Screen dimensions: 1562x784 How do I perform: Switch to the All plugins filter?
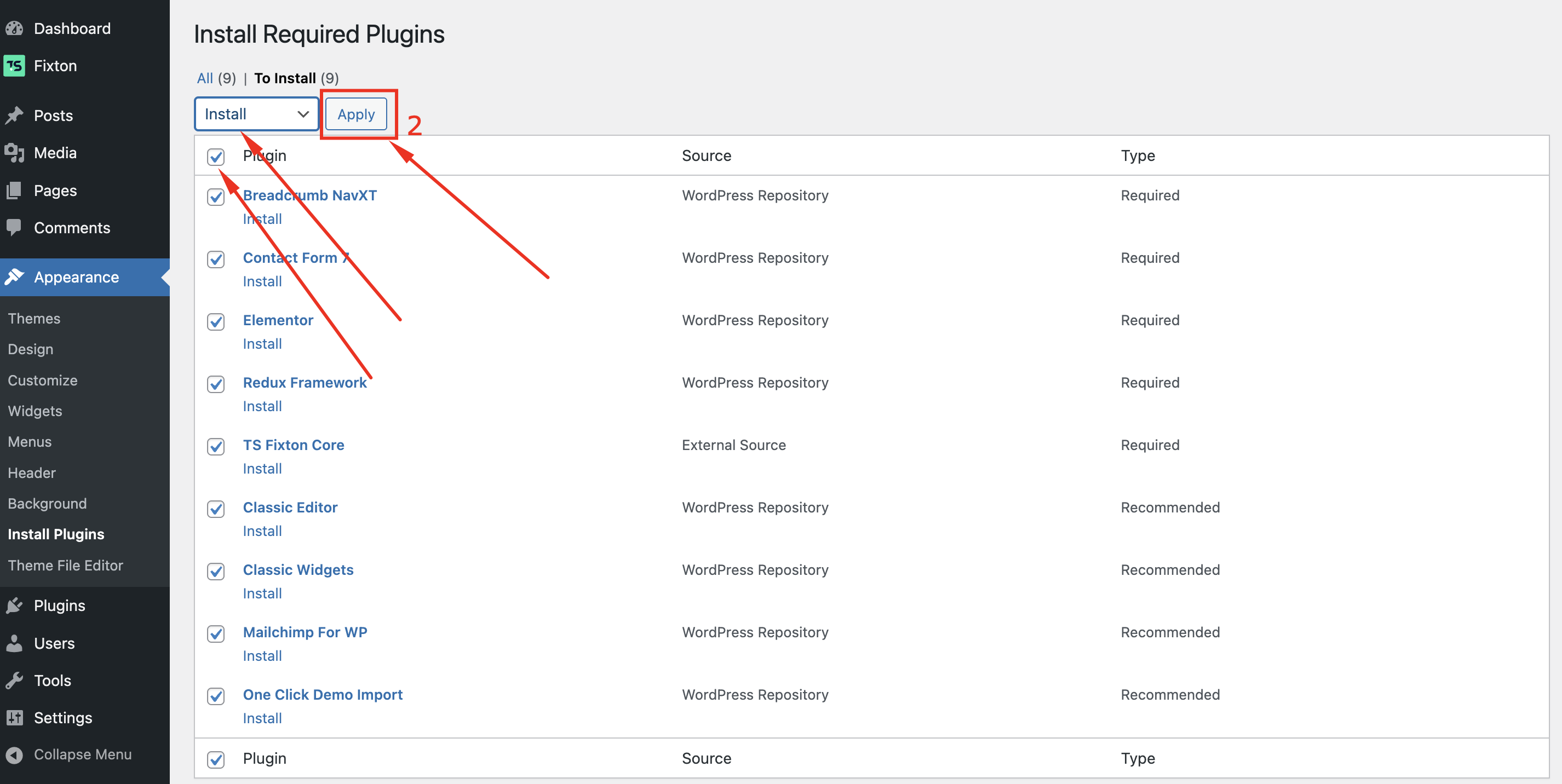[205, 78]
